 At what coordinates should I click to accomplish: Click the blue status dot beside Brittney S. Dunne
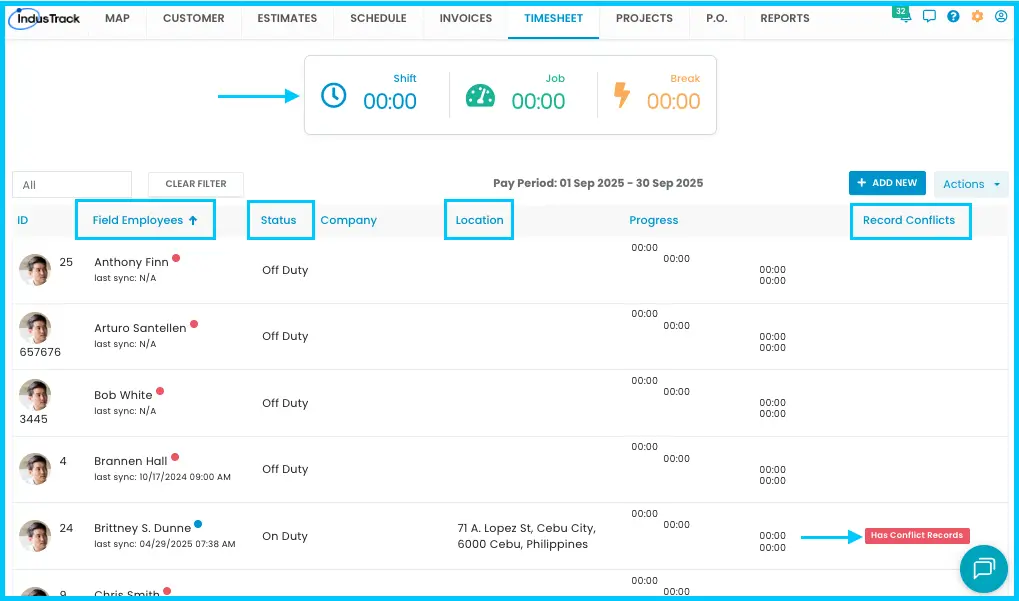(x=198, y=524)
